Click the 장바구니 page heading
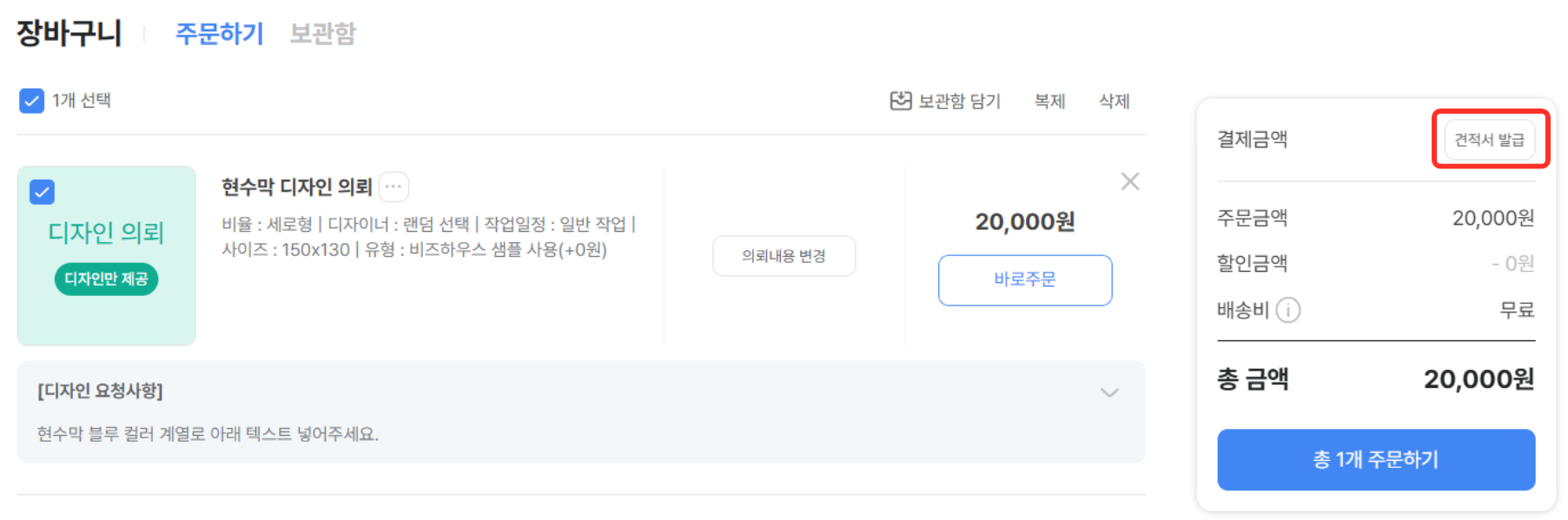 click(69, 34)
